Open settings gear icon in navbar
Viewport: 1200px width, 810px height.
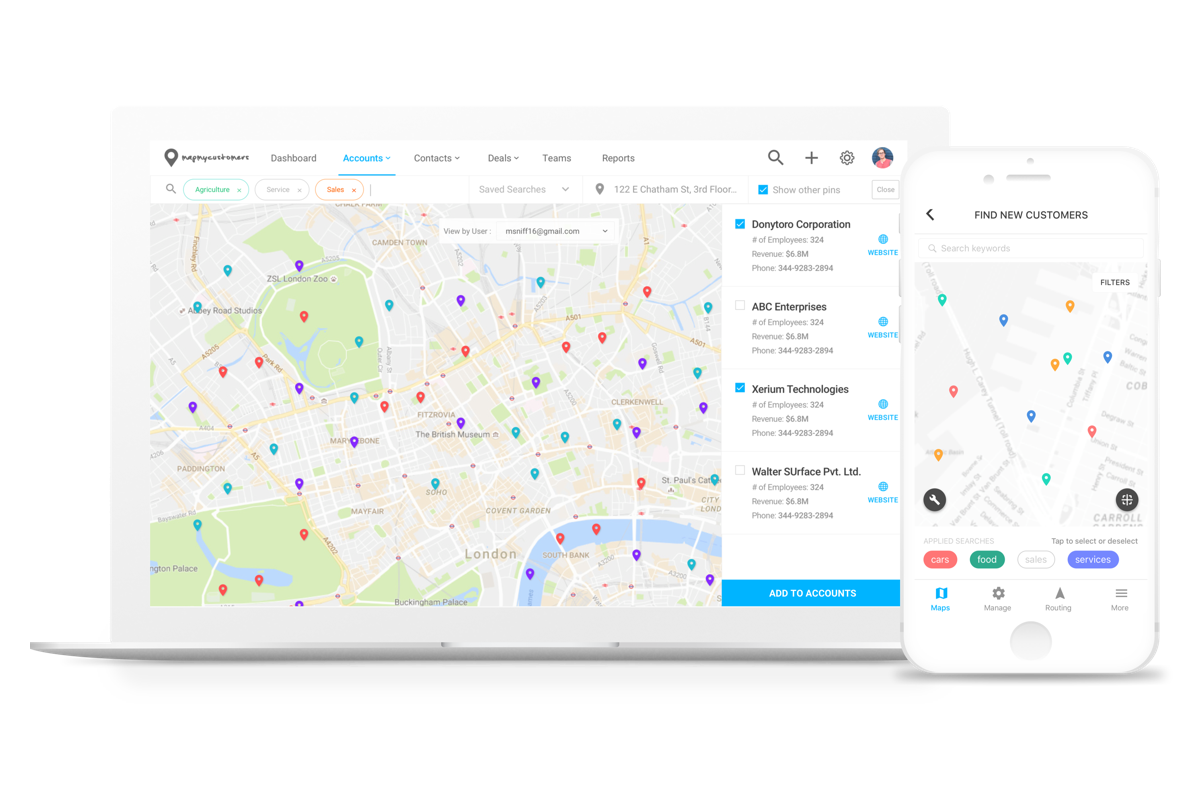pyautogui.click(x=847, y=158)
